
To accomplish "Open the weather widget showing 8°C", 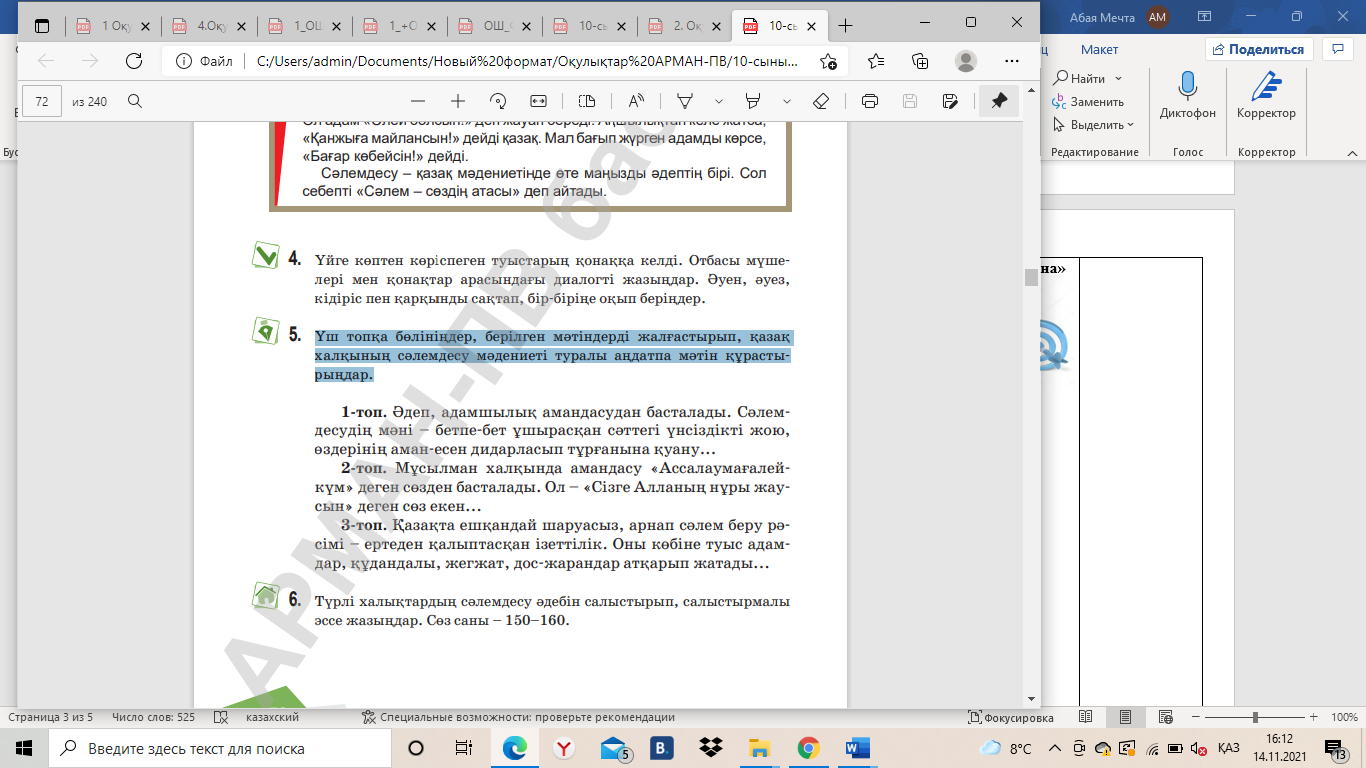I will click(1007, 748).
